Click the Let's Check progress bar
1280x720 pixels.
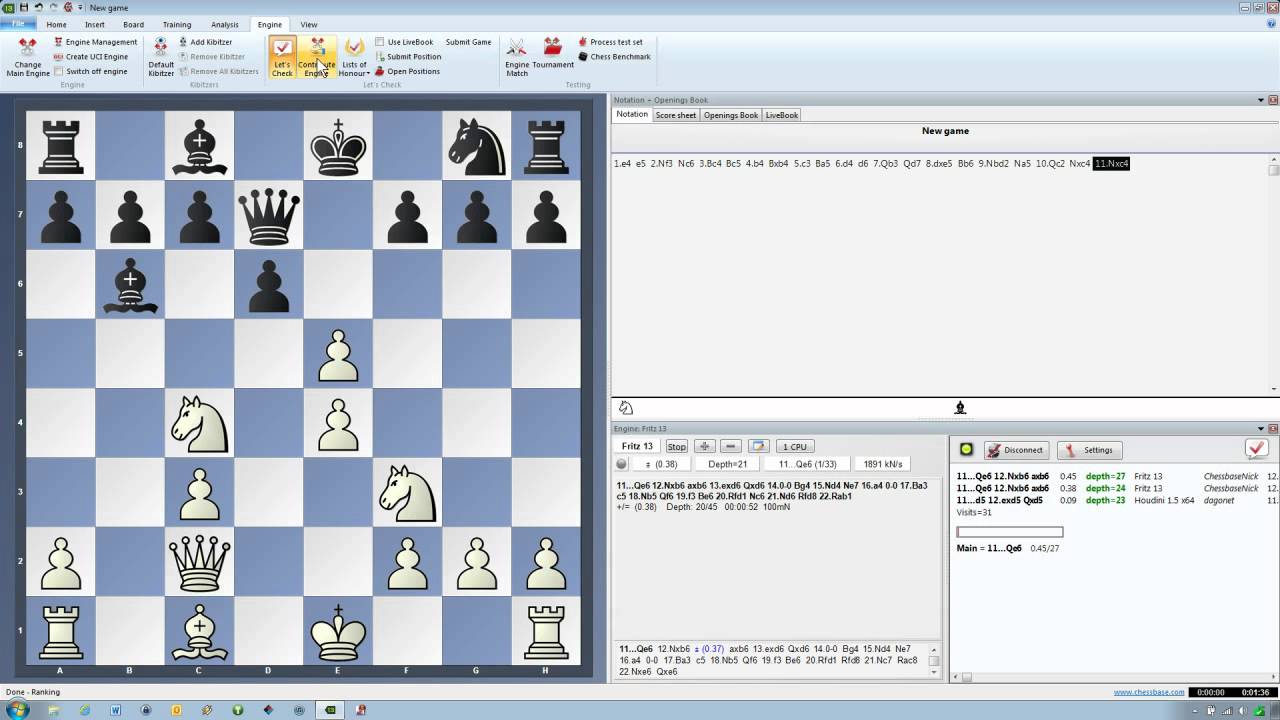point(1010,532)
